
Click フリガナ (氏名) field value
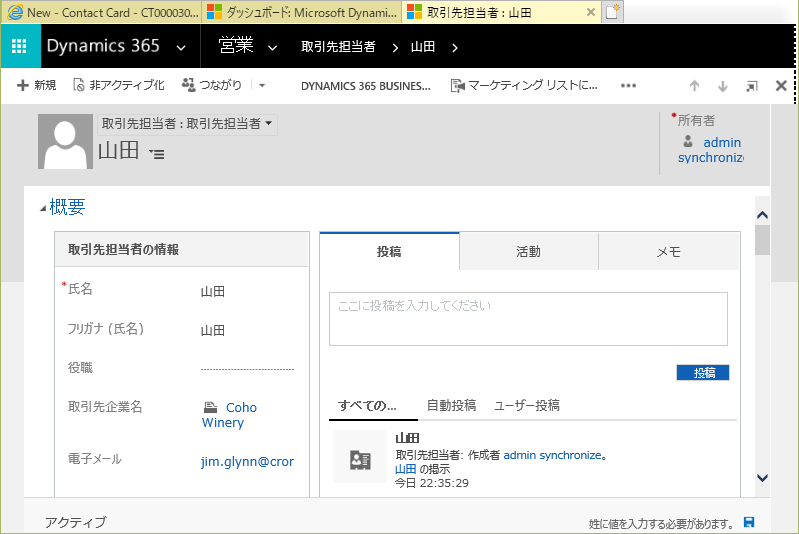(x=213, y=330)
